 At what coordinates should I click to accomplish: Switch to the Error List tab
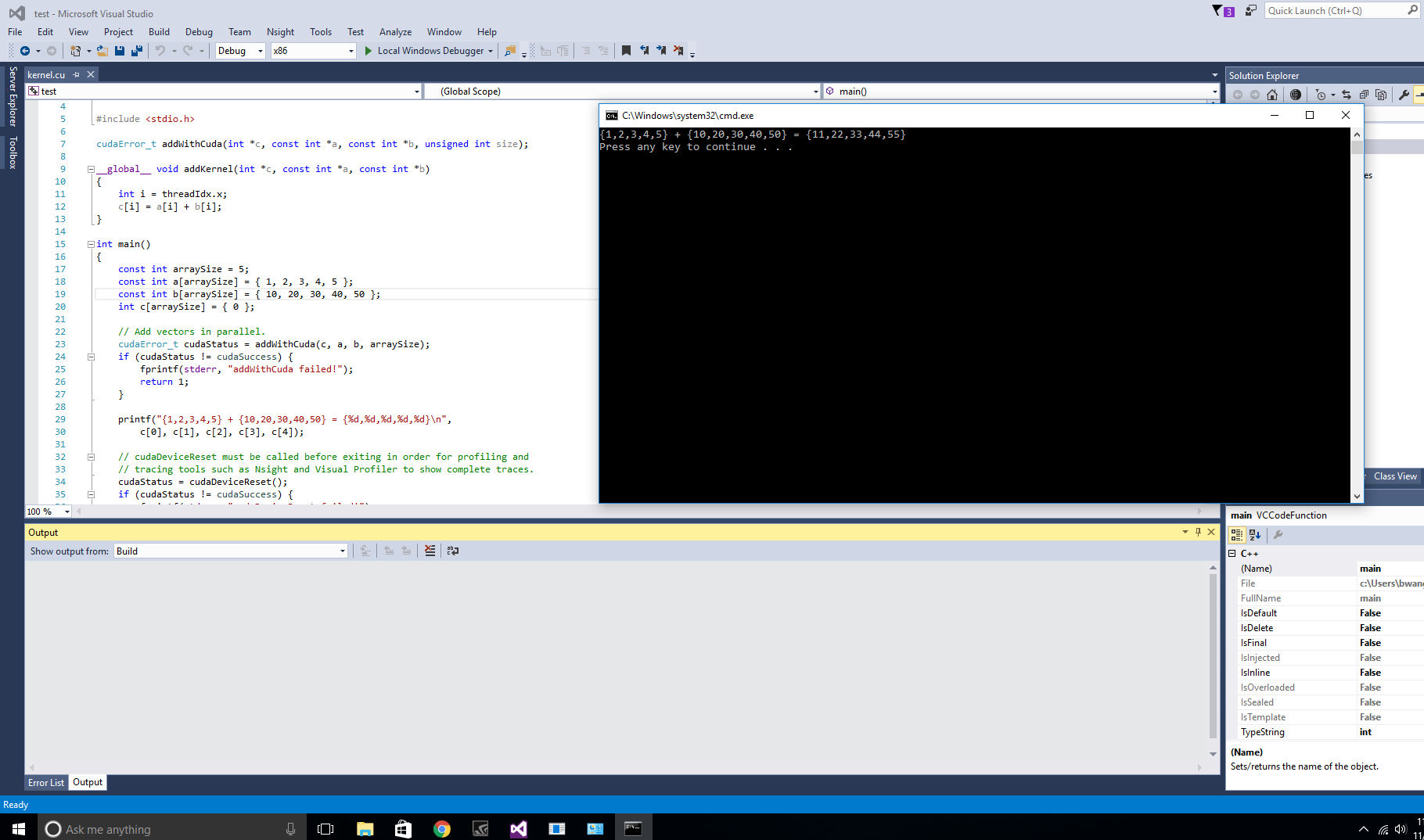[46, 783]
